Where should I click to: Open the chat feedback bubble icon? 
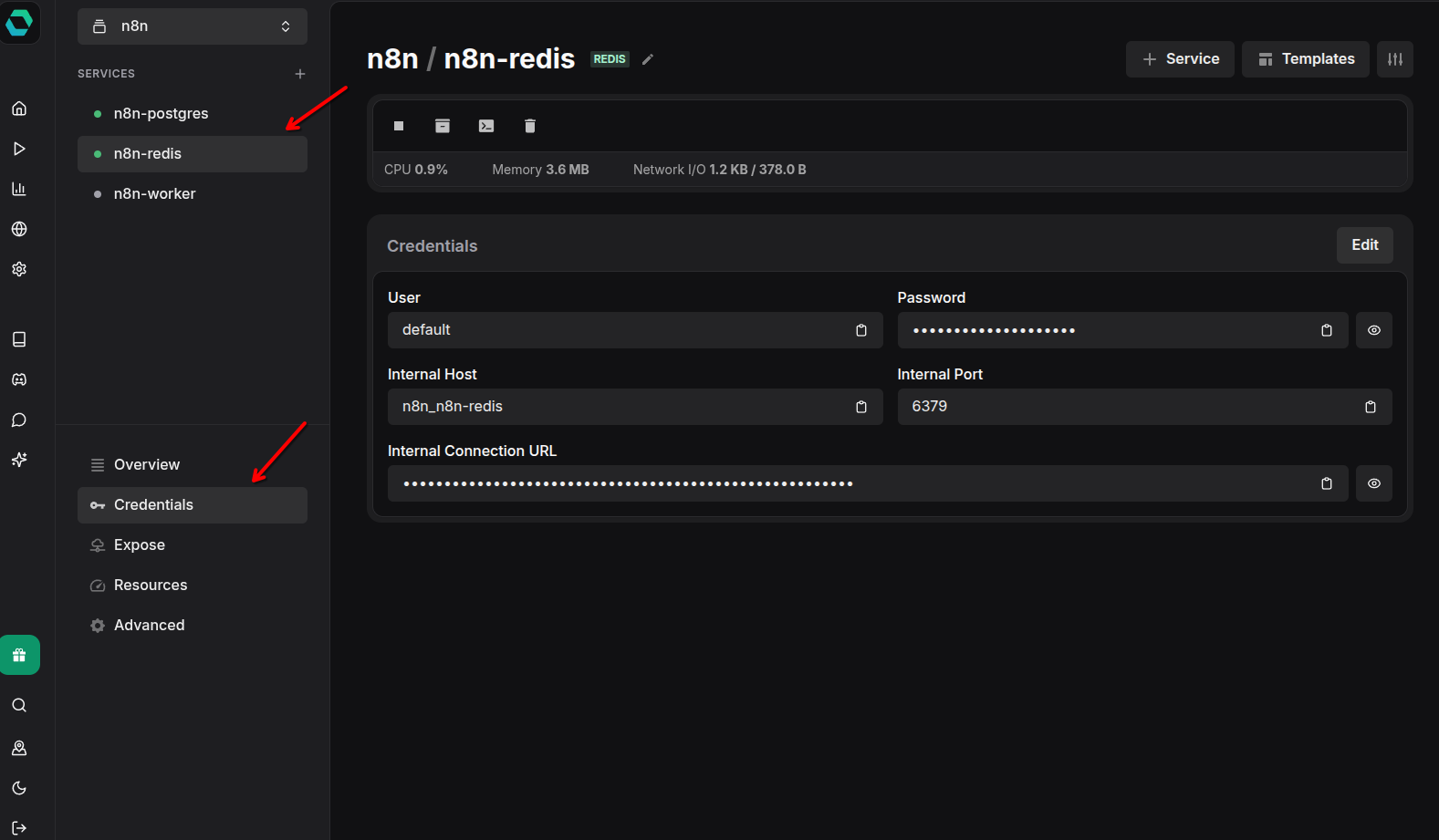coord(19,420)
